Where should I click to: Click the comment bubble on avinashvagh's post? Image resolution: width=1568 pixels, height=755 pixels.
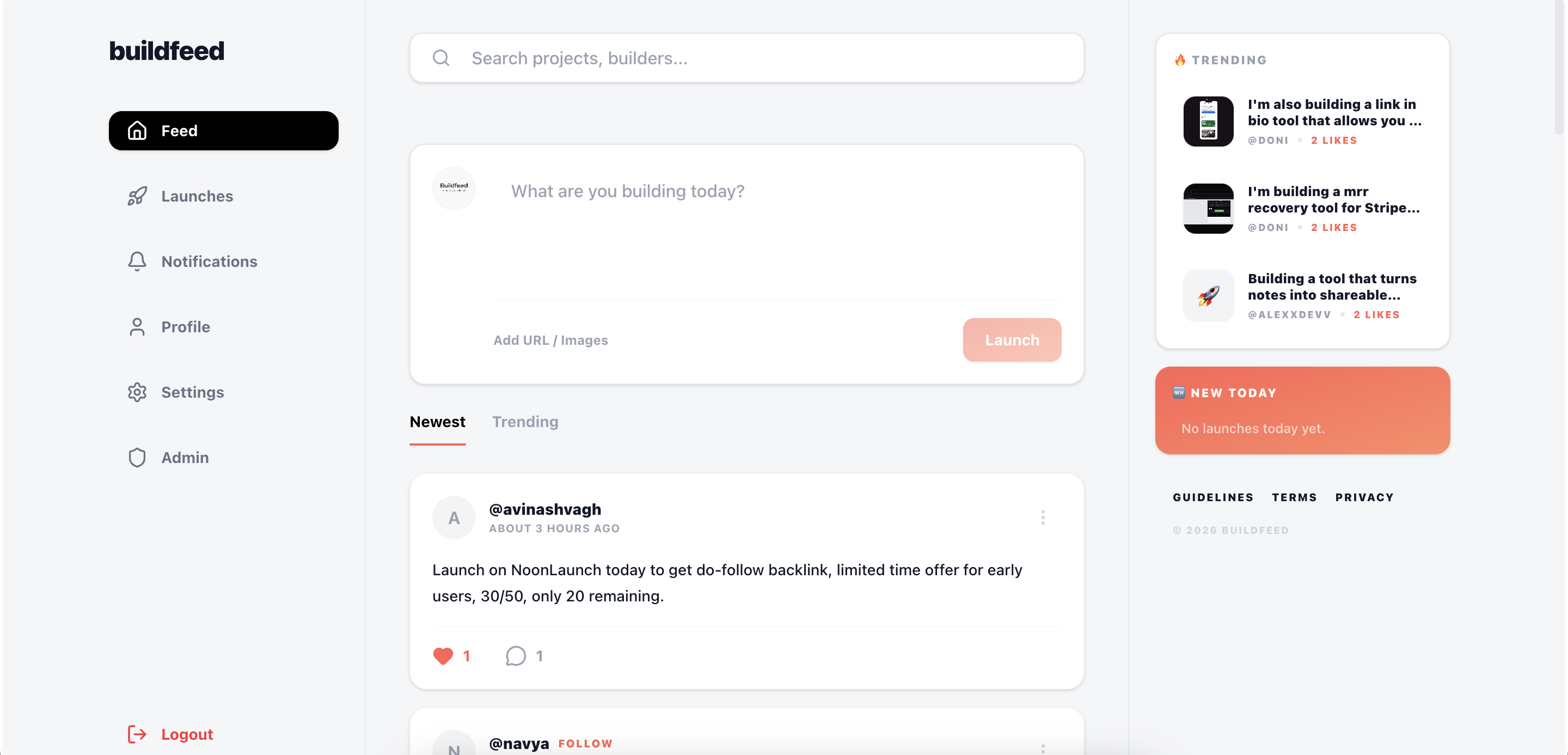tap(516, 656)
